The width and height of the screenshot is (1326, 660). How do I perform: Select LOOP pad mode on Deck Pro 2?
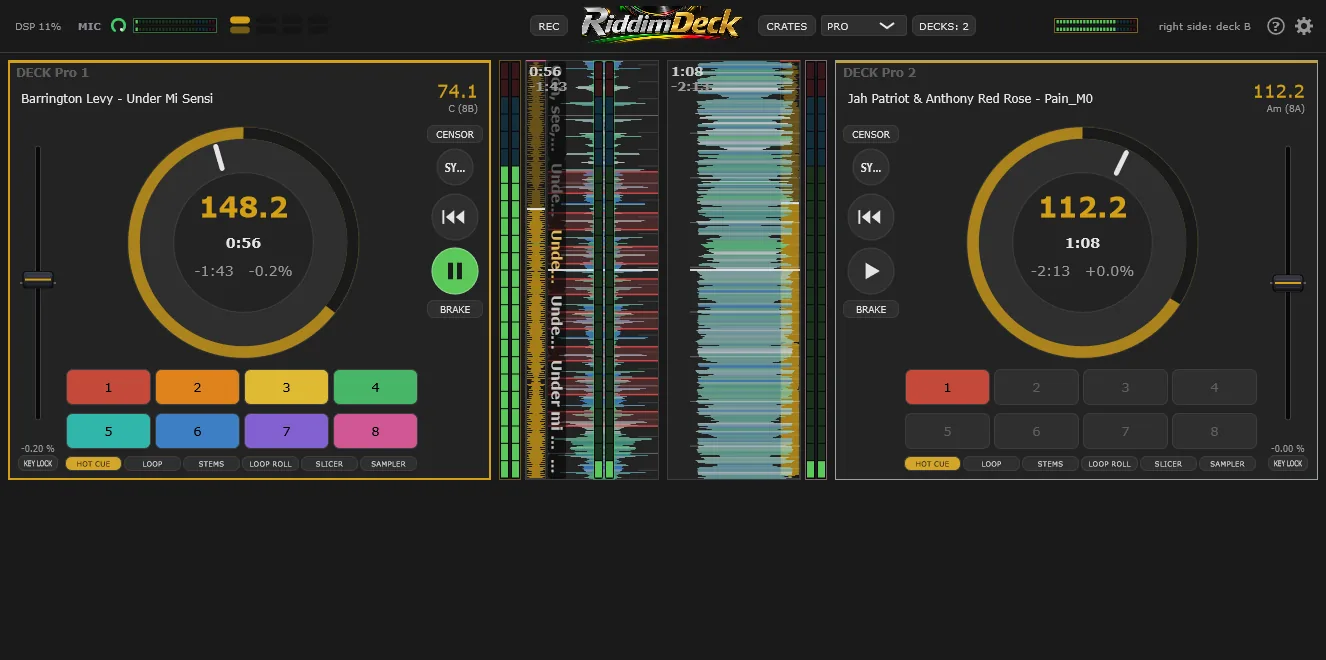click(991, 463)
